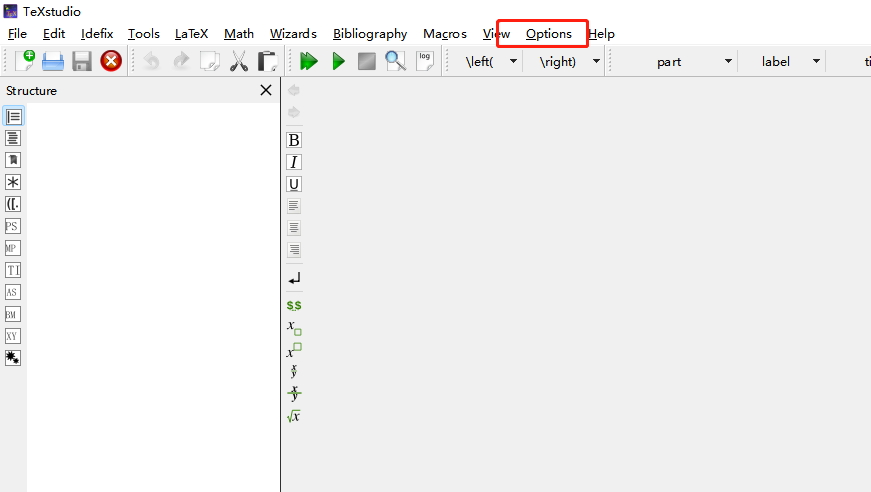Open the viewer with magnifier icon
The height and width of the screenshot is (492, 871).
tap(396, 61)
